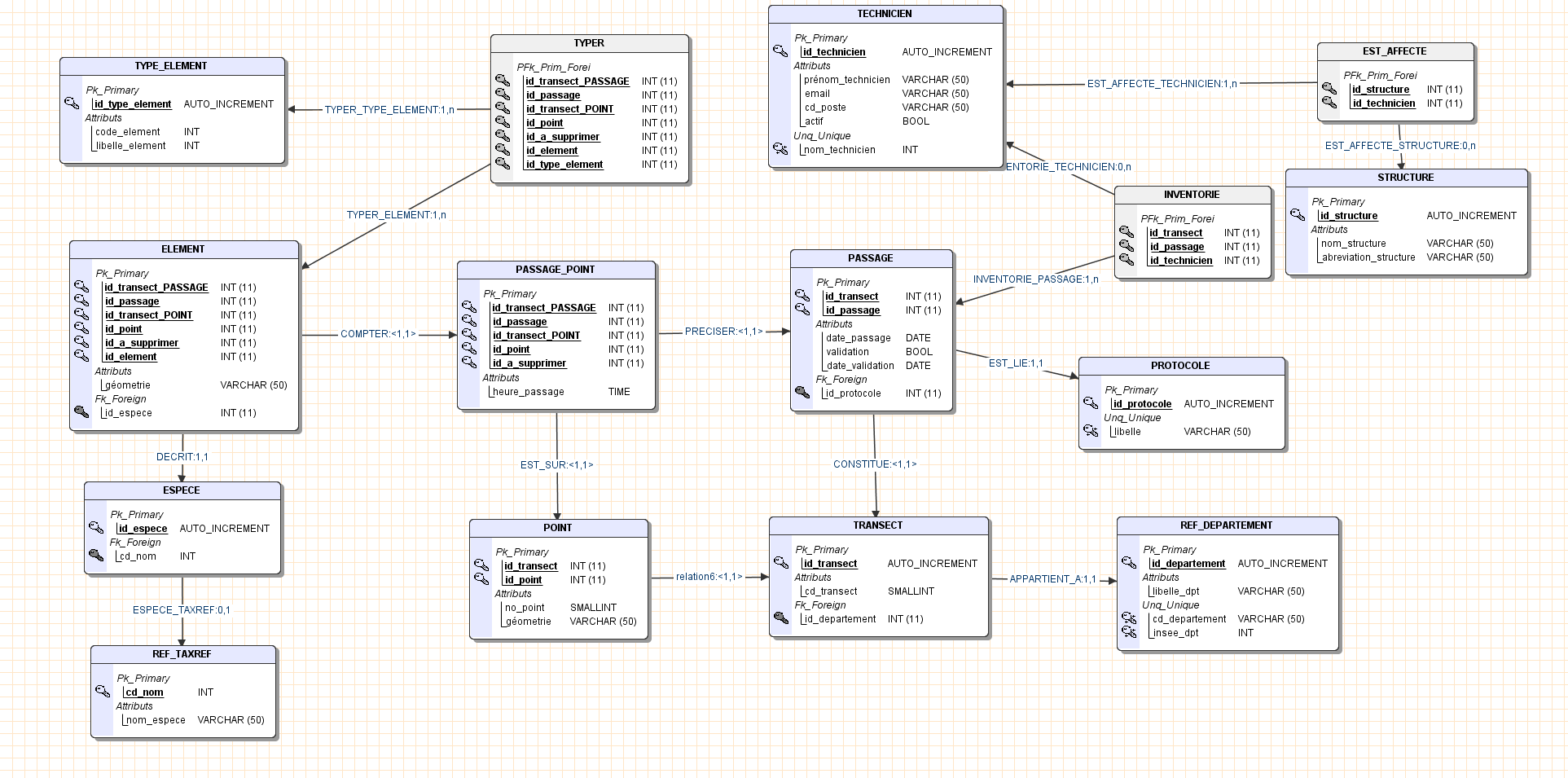
Task: Click the primary key icon next to id_espece in ESPECE
Action: (96, 528)
